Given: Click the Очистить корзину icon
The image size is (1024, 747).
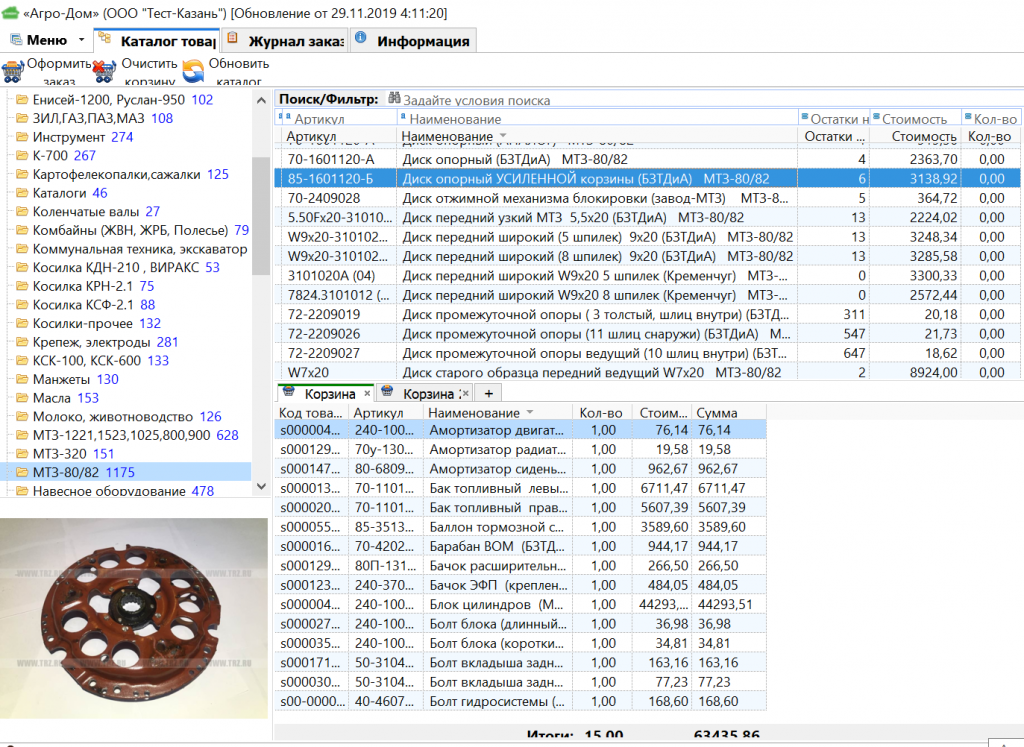Looking at the screenshot, I should pos(104,71).
